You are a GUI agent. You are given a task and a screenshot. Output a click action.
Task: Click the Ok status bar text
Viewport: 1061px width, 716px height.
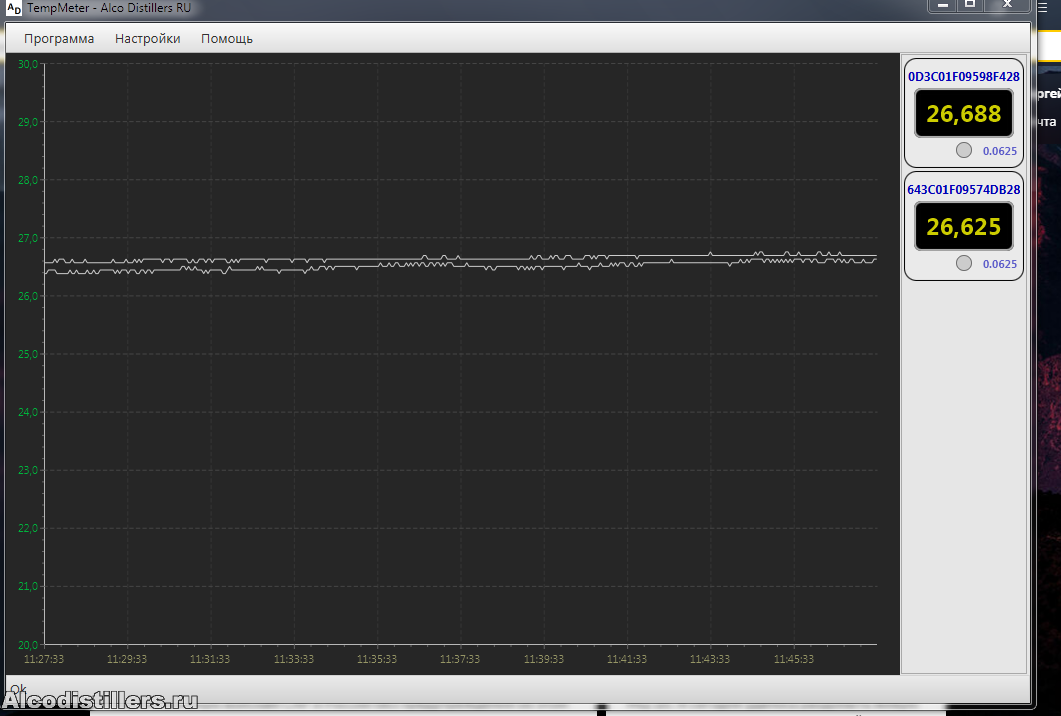click(x=17, y=688)
